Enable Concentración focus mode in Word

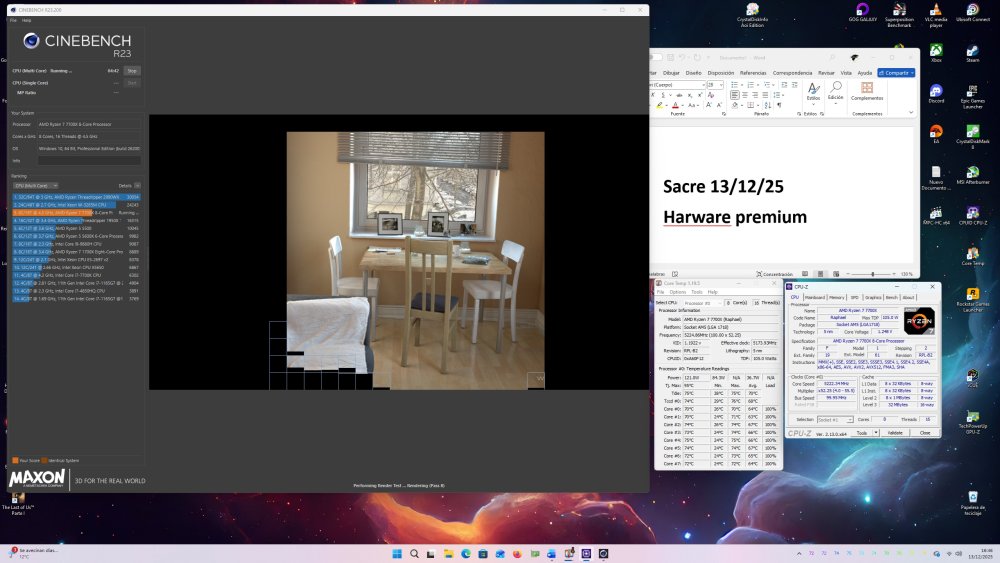coord(774,274)
